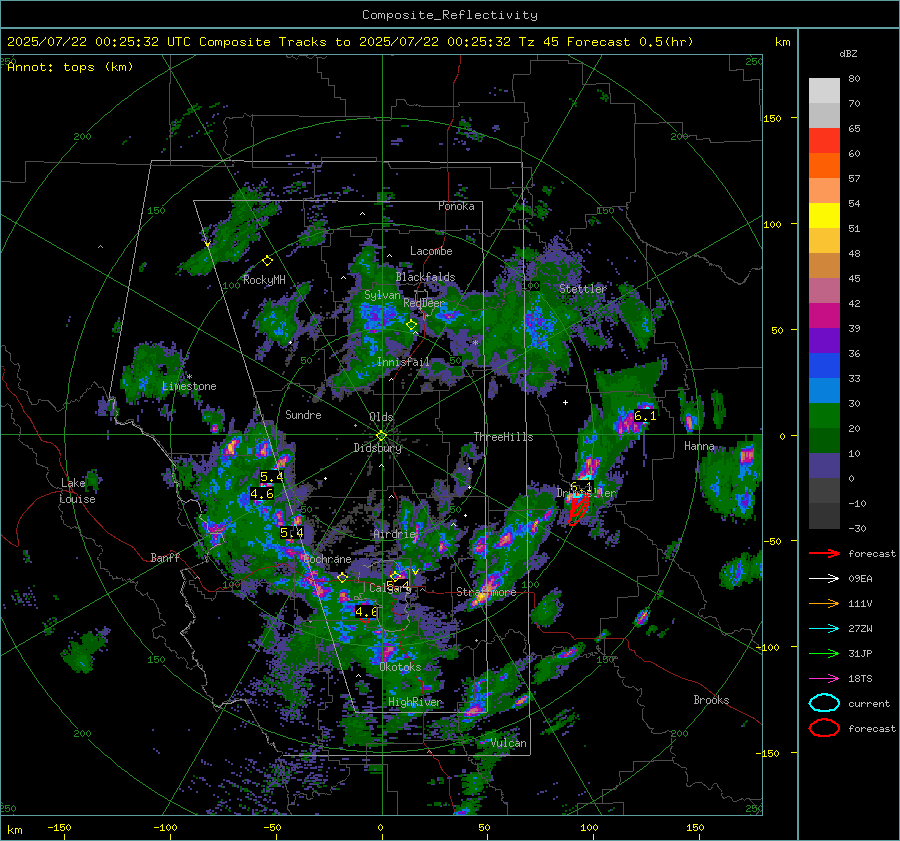
Task: Click the dBZ heading above the color scale
Action: (x=848, y=53)
